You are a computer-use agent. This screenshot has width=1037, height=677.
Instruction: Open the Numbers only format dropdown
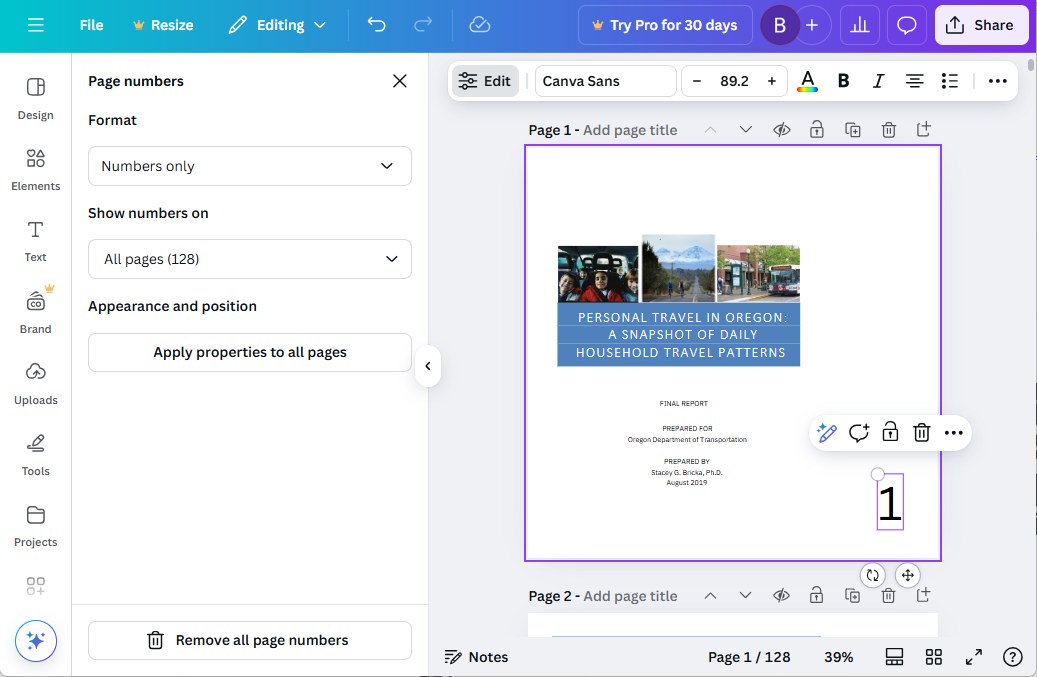[x=249, y=166]
